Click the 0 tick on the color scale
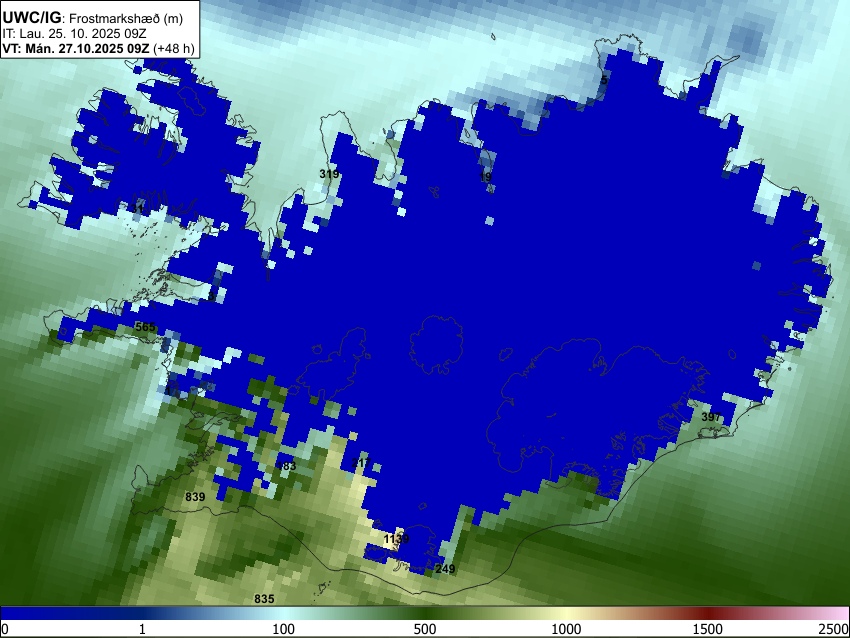Viewport: 850px width, 638px height. coord(5,629)
